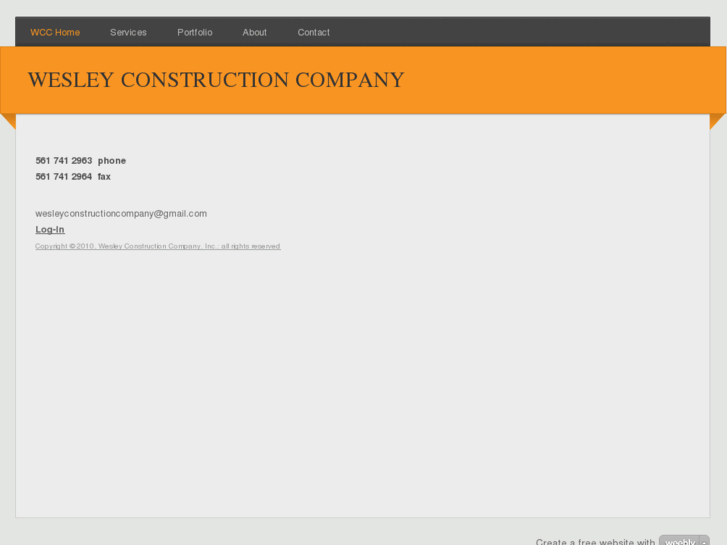727x545 pixels.
Task: Click the Weebly logo button
Action: pos(684,540)
